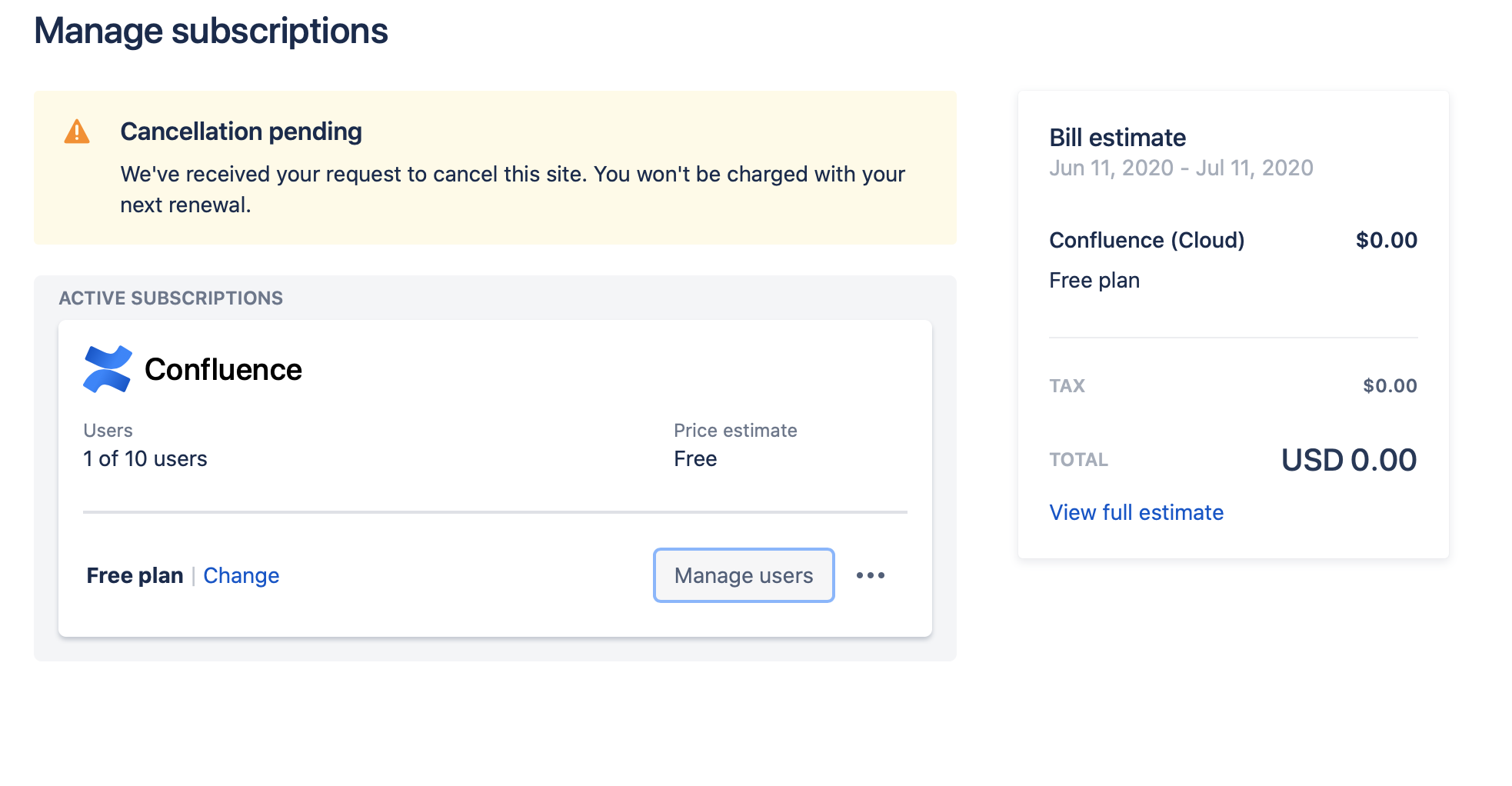Click the ACTIVE SUBSCRIPTIONS section header

click(171, 298)
